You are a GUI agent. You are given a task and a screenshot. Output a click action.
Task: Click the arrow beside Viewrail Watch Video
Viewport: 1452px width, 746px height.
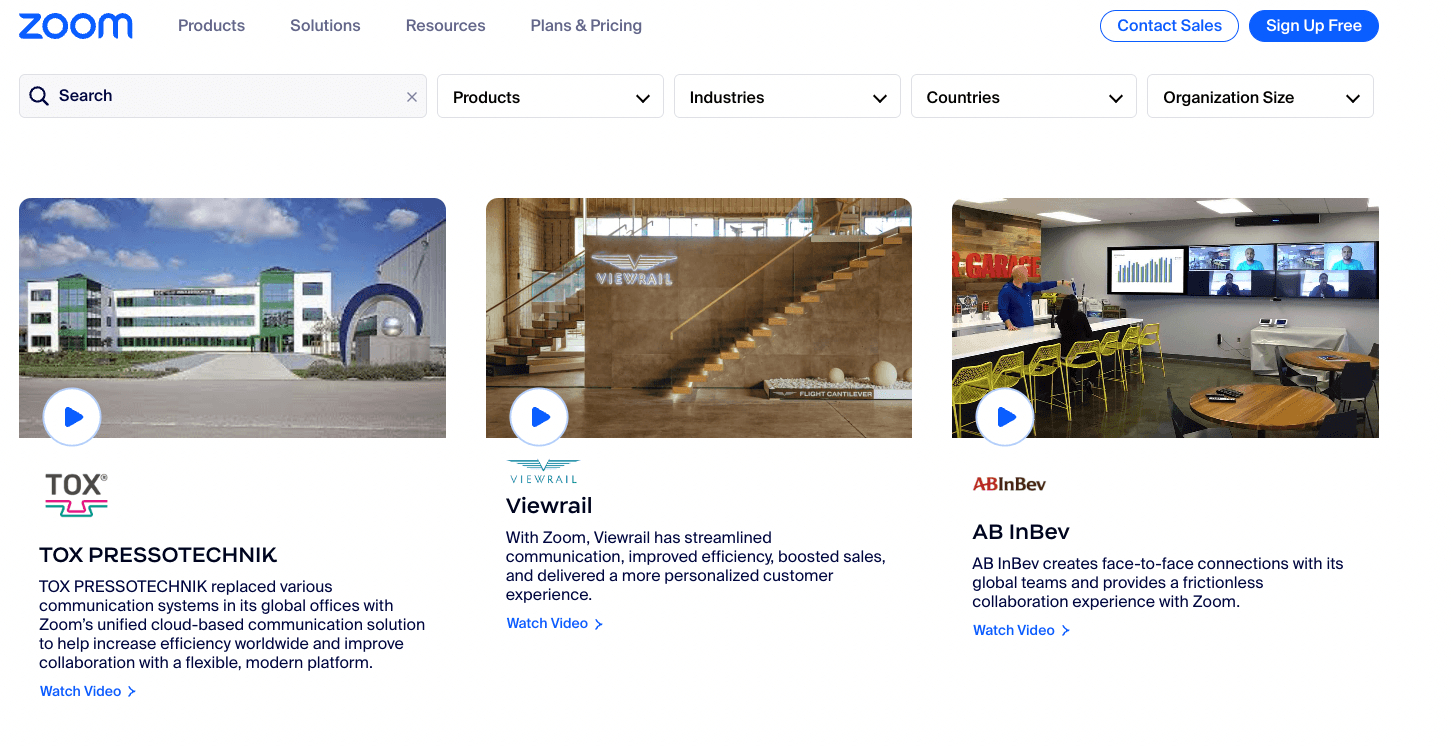point(598,624)
